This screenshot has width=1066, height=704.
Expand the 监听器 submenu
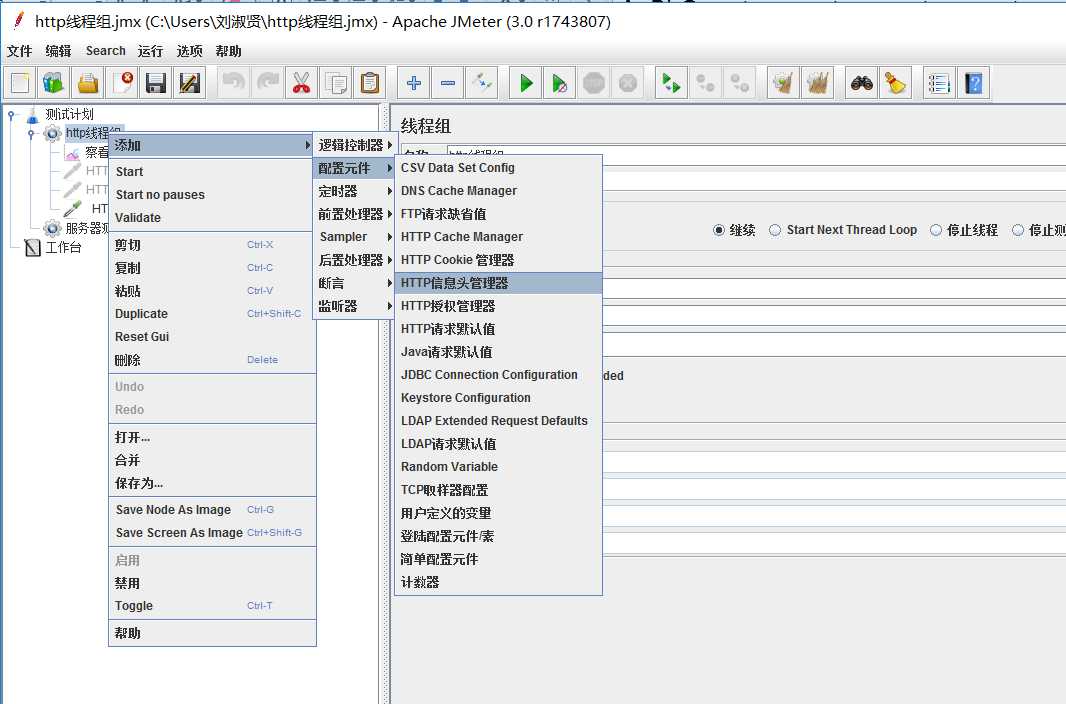354,306
